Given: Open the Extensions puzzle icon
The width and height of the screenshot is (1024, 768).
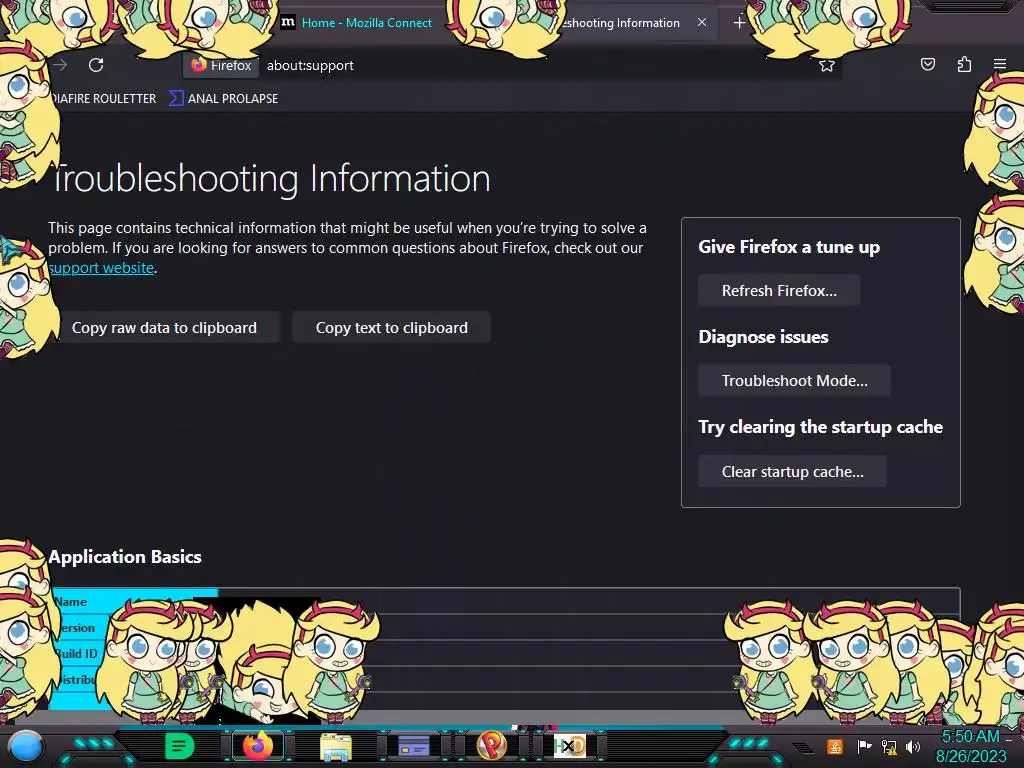Looking at the screenshot, I should click(964, 64).
